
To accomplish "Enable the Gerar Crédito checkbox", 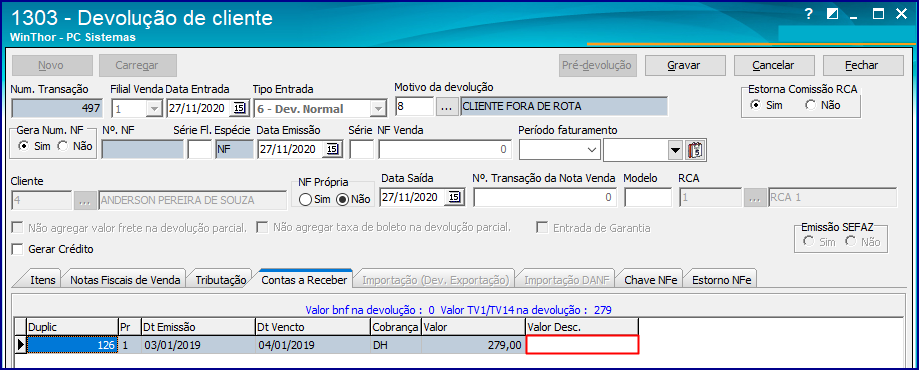I will [x=17, y=249].
